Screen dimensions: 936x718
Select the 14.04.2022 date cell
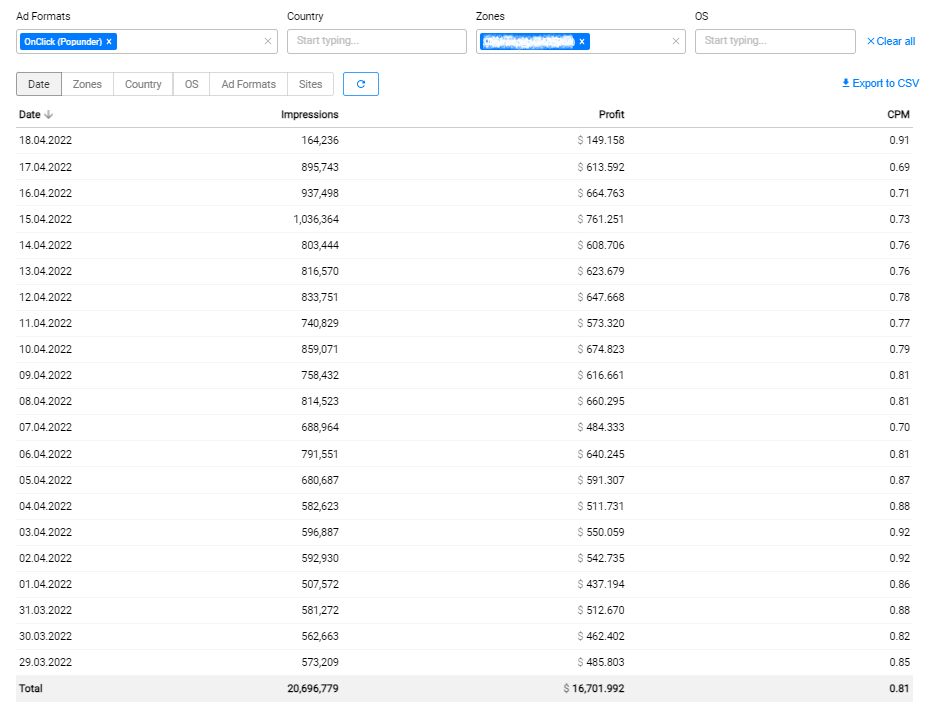(45, 245)
